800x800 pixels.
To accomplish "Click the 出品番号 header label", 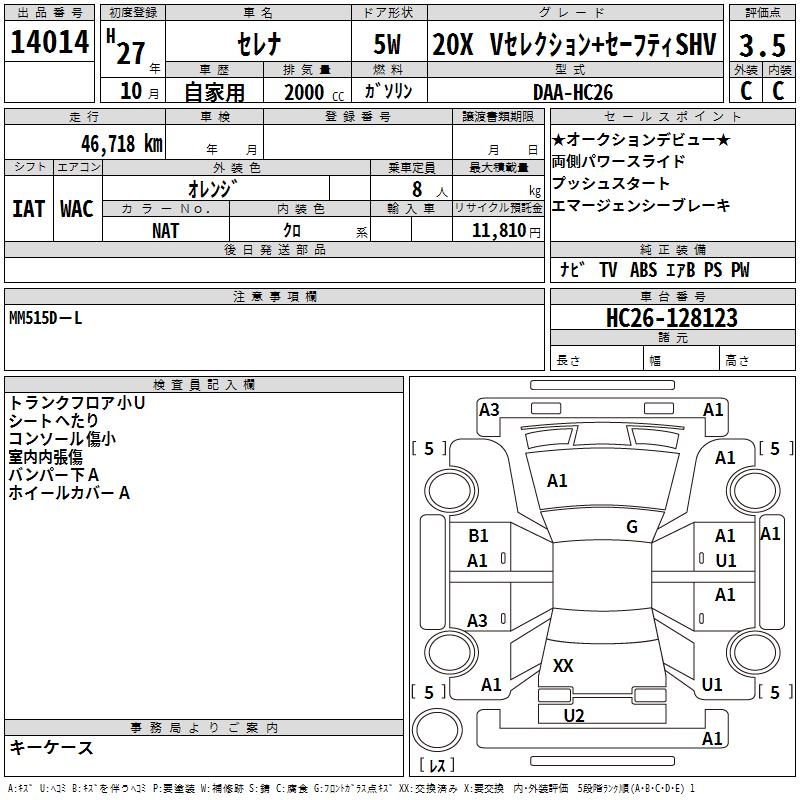I will (x=49, y=13).
